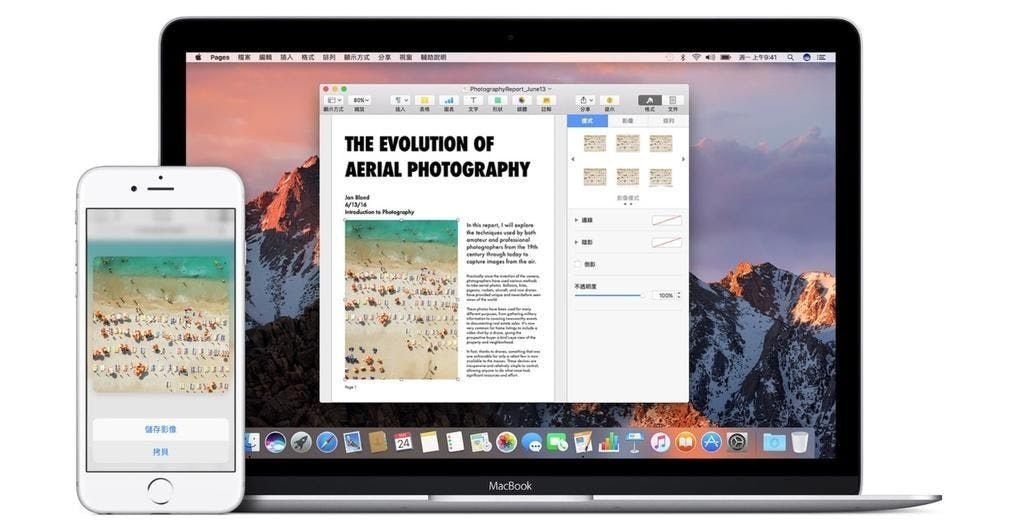
Task: Open Calendar from the Dock
Action: (x=403, y=442)
